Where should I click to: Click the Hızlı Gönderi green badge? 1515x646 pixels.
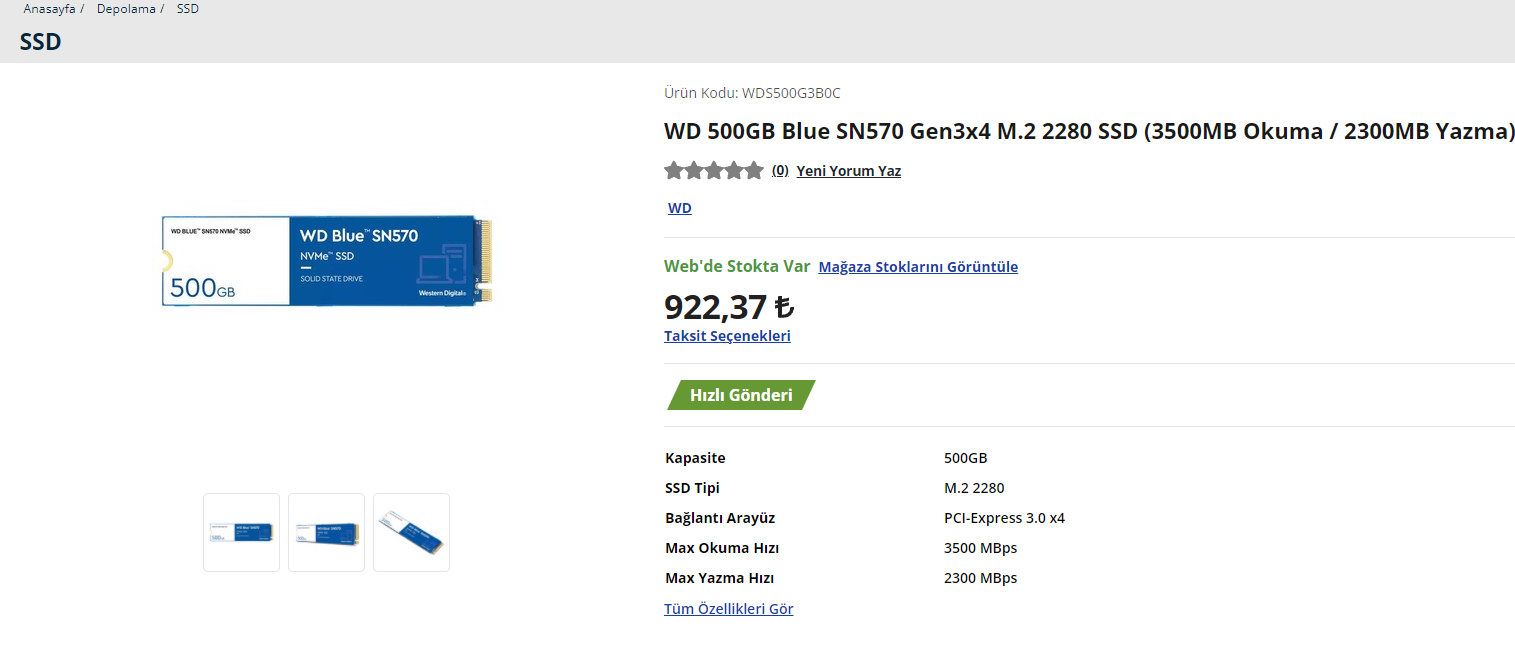(741, 395)
